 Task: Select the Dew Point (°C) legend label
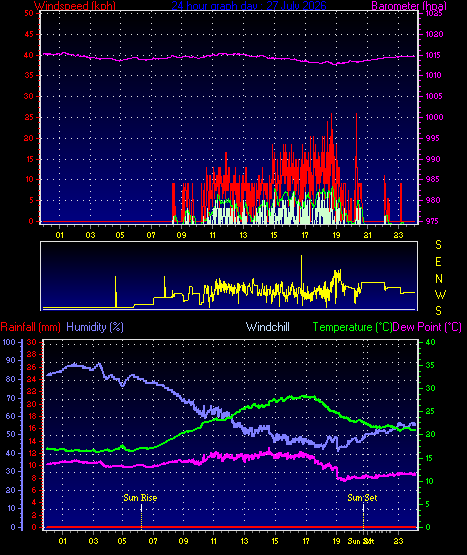pyautogui.click(x=427, y=327)
